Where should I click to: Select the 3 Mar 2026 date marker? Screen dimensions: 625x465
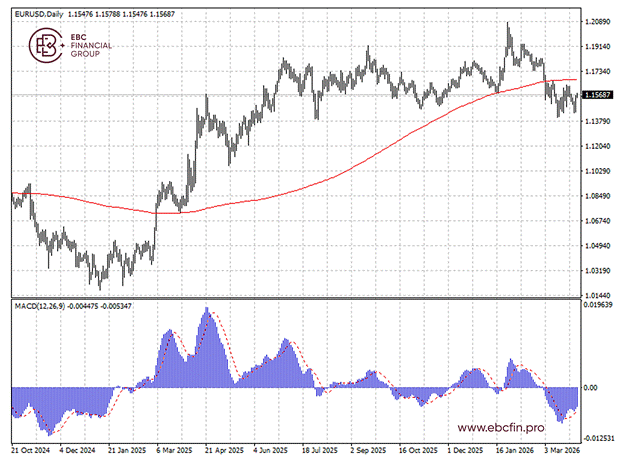(x=561, y=451)
